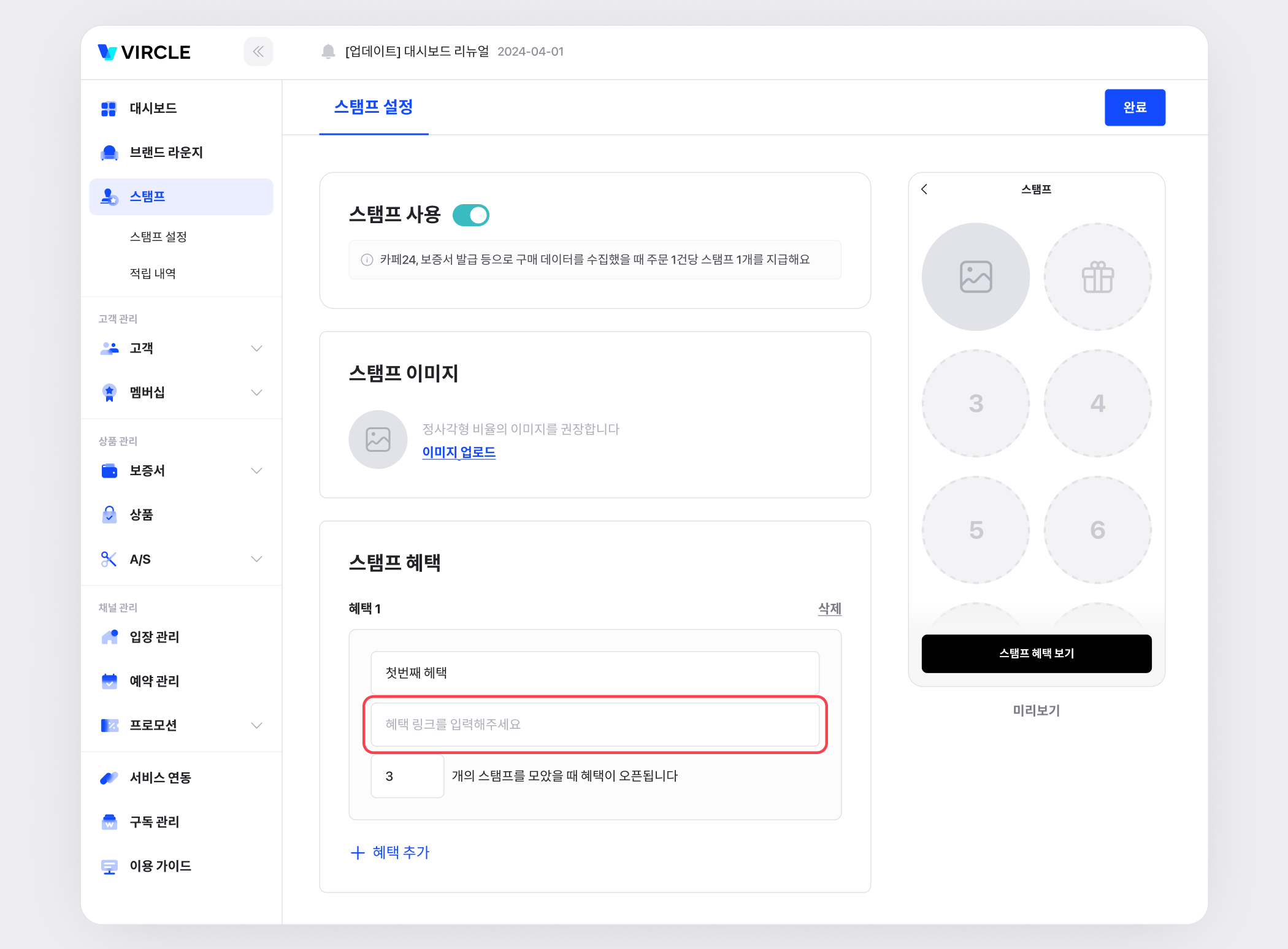Click the 이미지 업로드 link
This screenshot has height=949, width=1288.
coord(458,452)
